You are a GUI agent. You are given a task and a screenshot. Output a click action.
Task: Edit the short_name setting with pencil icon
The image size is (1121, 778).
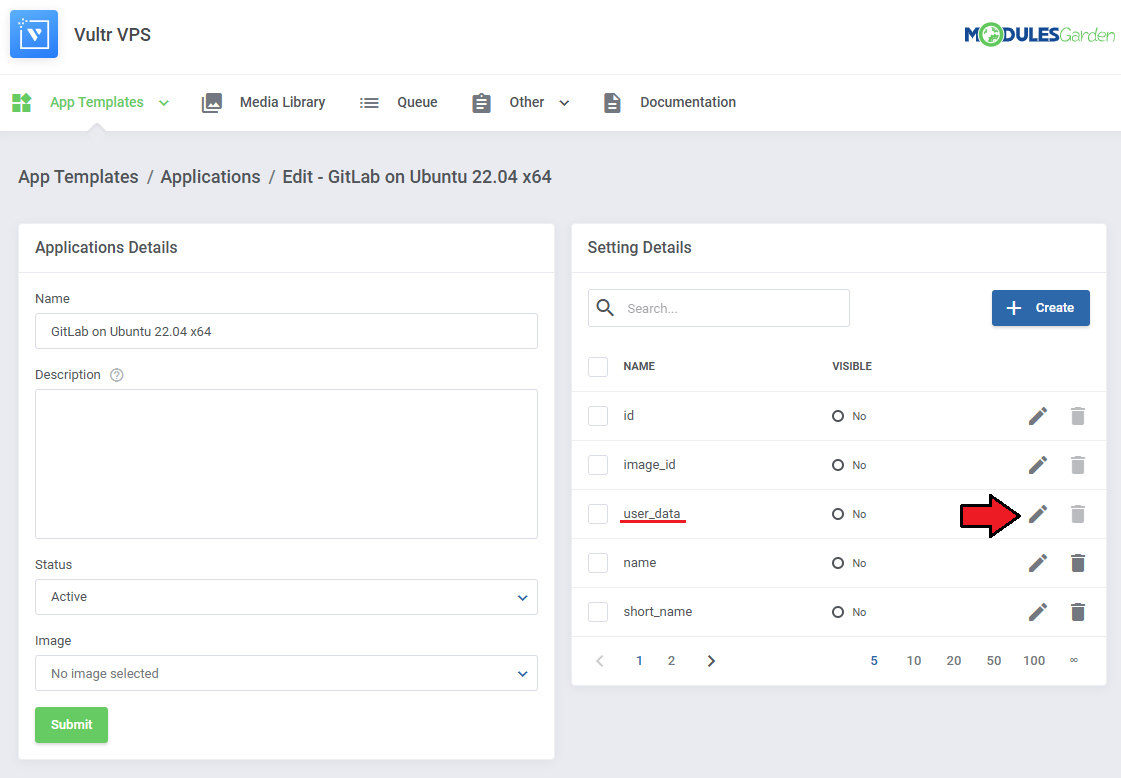[1038, 612]
